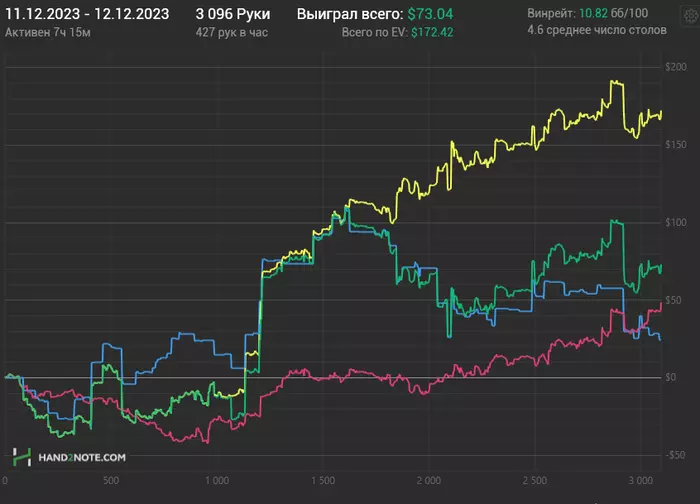Screen dimensions: 700x504
Task: Click the $0 y-axis label
Action: coord(671,378)
